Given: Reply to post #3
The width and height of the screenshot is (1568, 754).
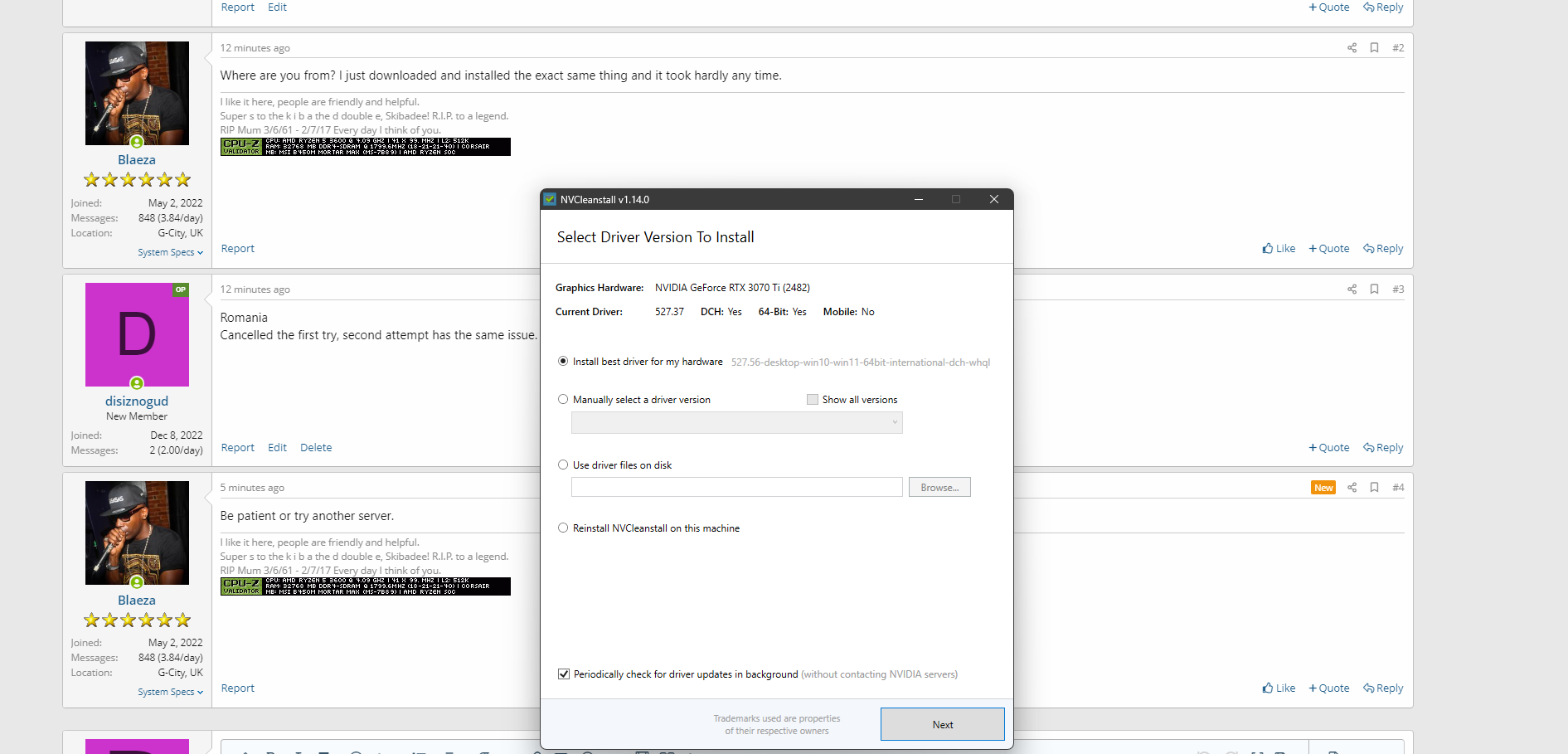Looking at the screenshot, I should coord(1383,448).
